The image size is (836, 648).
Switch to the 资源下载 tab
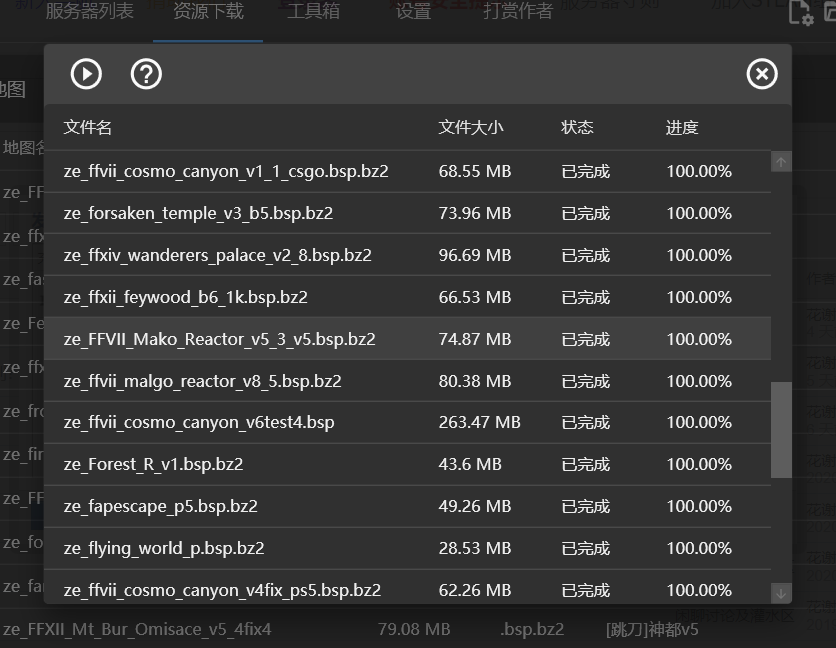(208, 11)
